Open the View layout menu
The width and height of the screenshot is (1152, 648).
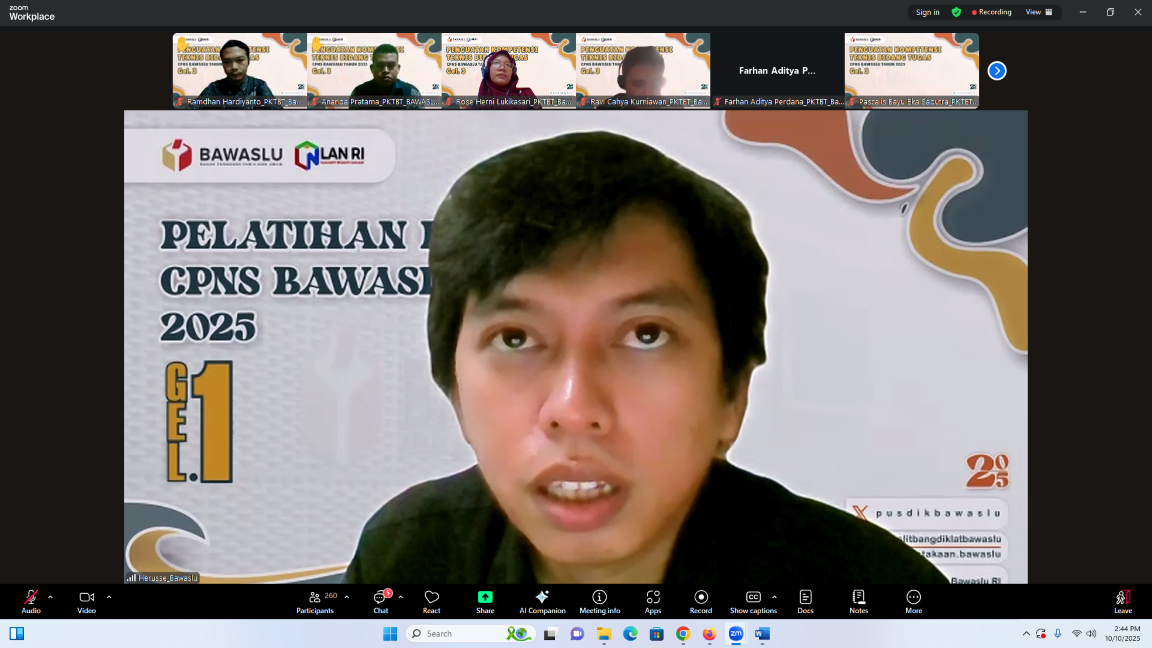[1039, 12]
